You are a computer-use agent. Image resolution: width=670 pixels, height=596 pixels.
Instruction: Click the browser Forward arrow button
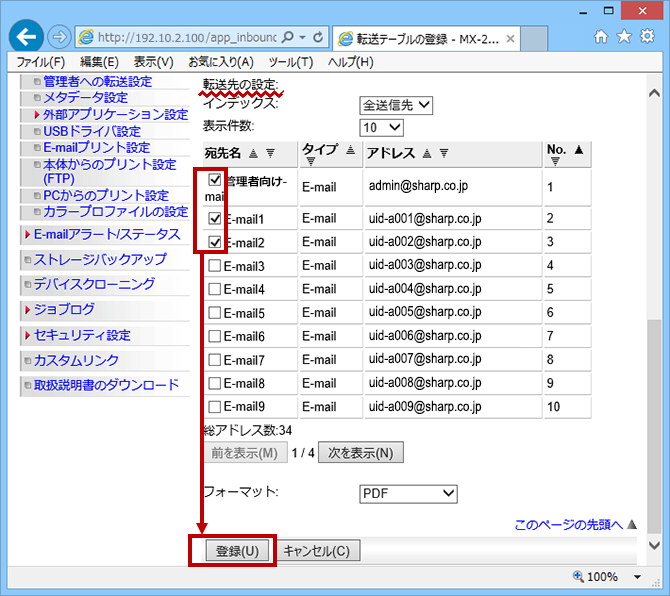point(60,37)
